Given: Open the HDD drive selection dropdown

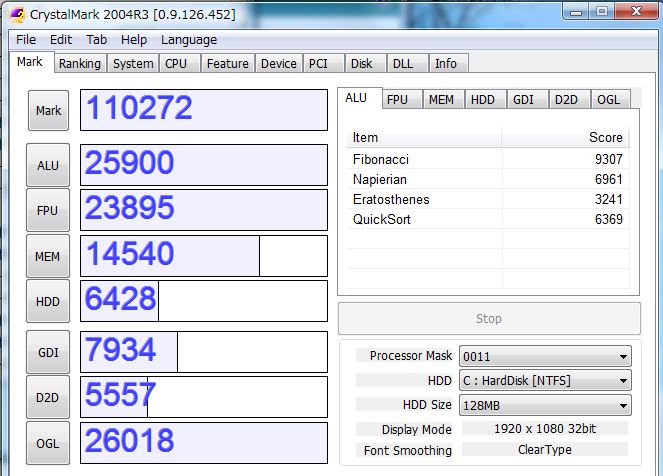Looking at the screenshot, I should (x=544, y=381).
